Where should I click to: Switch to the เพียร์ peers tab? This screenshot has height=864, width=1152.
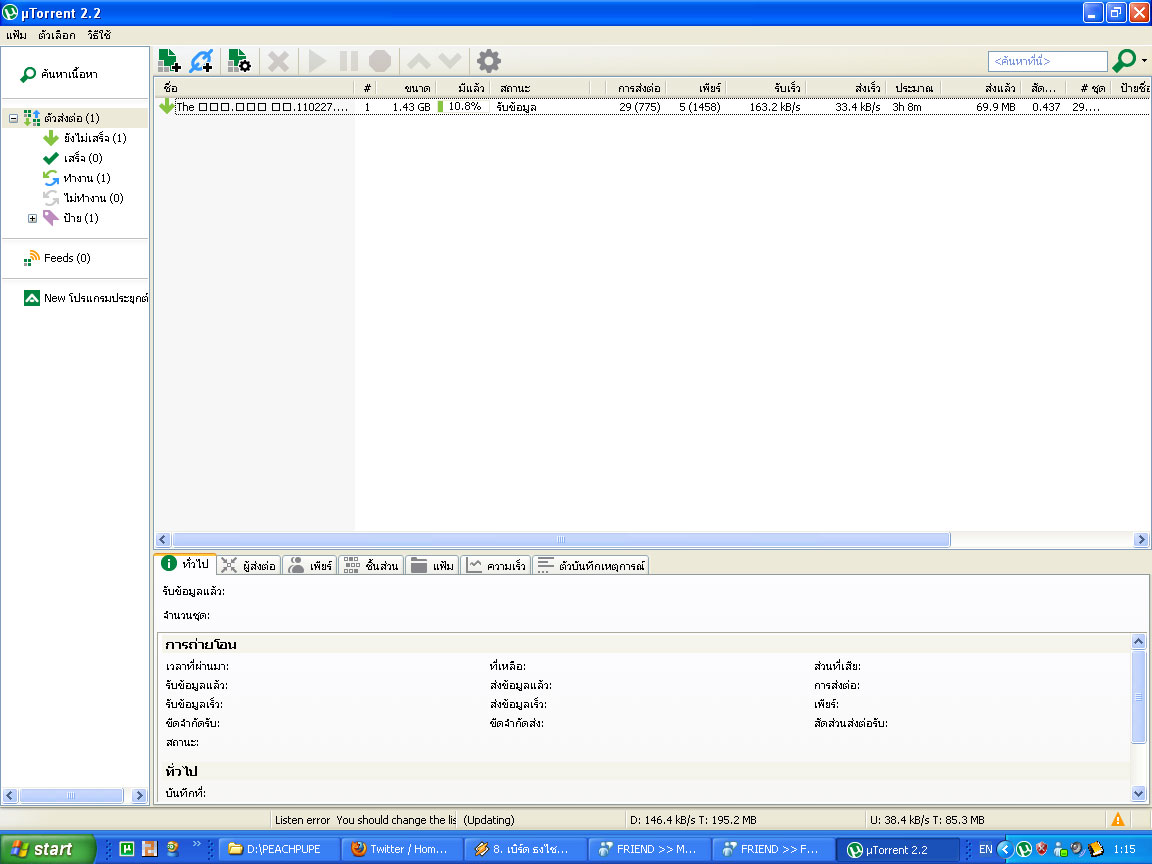click(x=309, y=566)
